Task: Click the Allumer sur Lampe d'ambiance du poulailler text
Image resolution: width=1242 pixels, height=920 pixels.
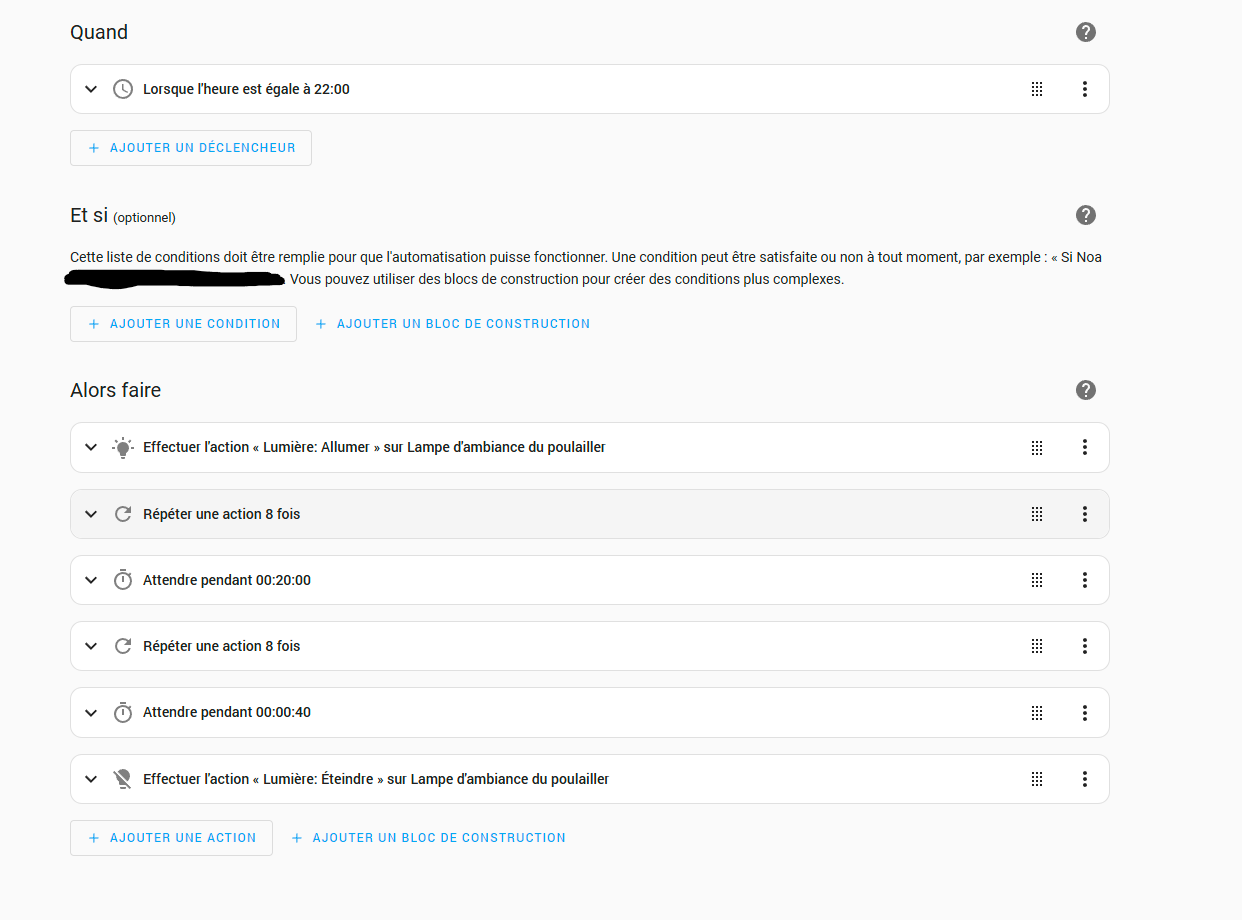Action: (x=374, y=447)
